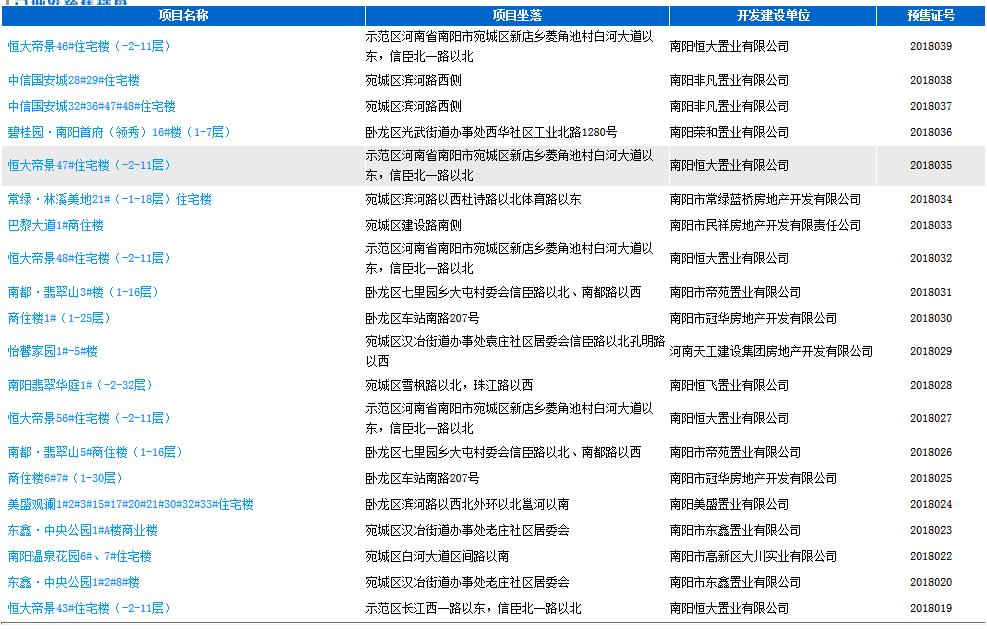The image size is (987, 629).
Task: Select presale number 2018024
Action: coord(931,504)
